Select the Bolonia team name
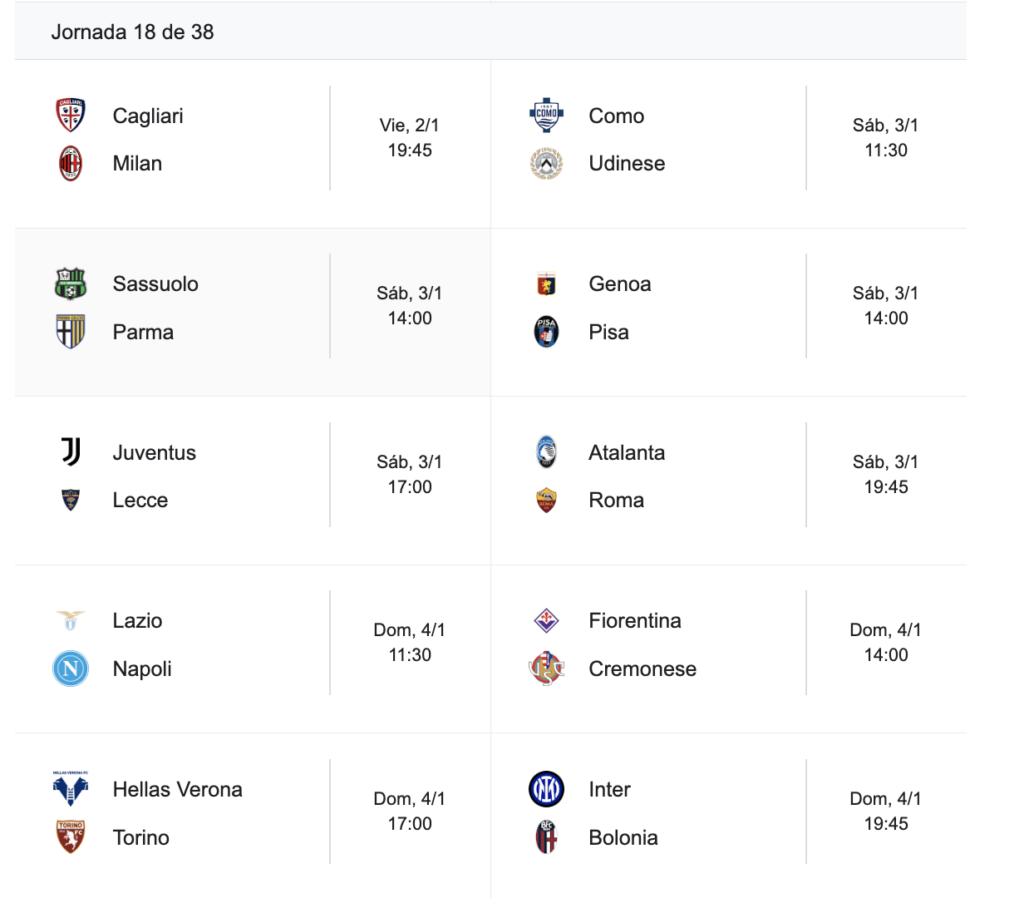This screenshot has height=898, width=1024. pyautogui.click(x=623, y=837)
